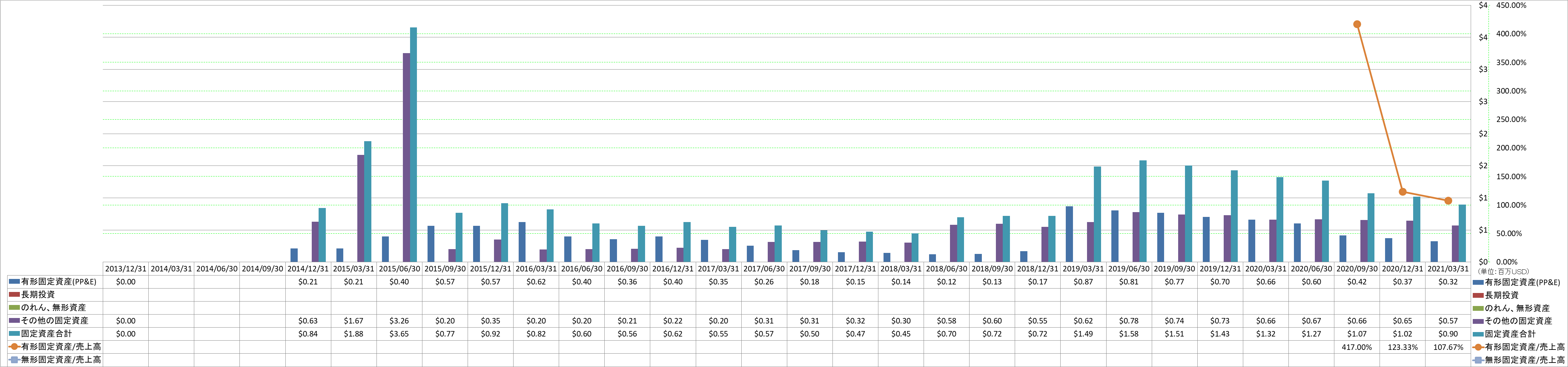Select the $1.88 table cell
Screen dimensions: 1568x367
[x=354, y=333]
